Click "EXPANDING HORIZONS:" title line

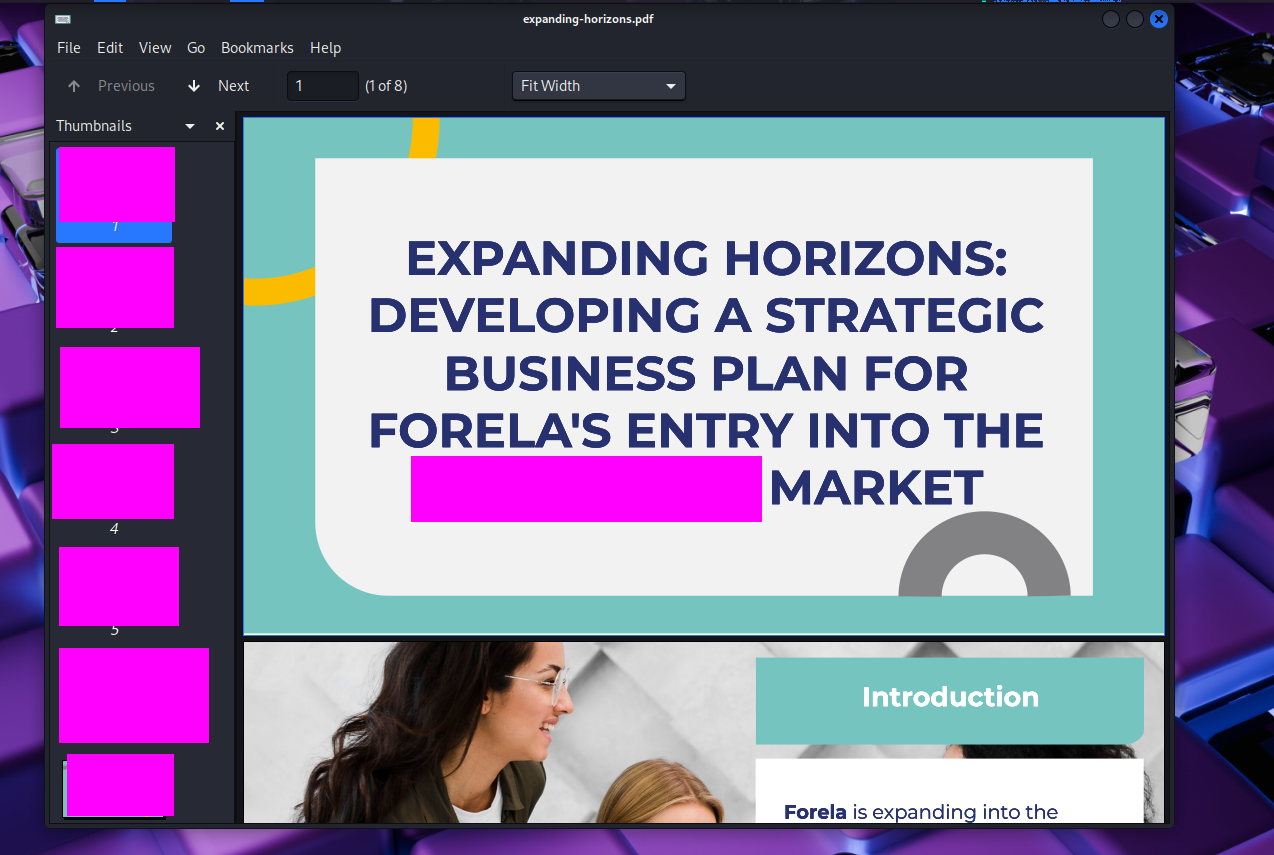tap(706, 259)
